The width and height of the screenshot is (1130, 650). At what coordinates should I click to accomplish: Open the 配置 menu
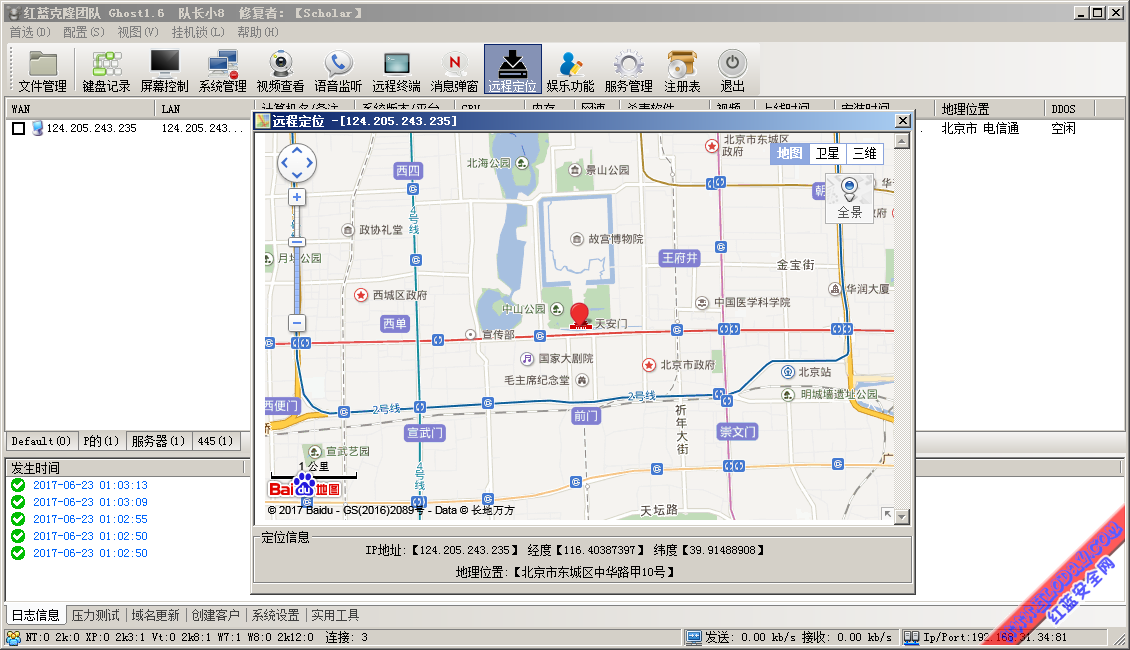(x=84, y=32)
